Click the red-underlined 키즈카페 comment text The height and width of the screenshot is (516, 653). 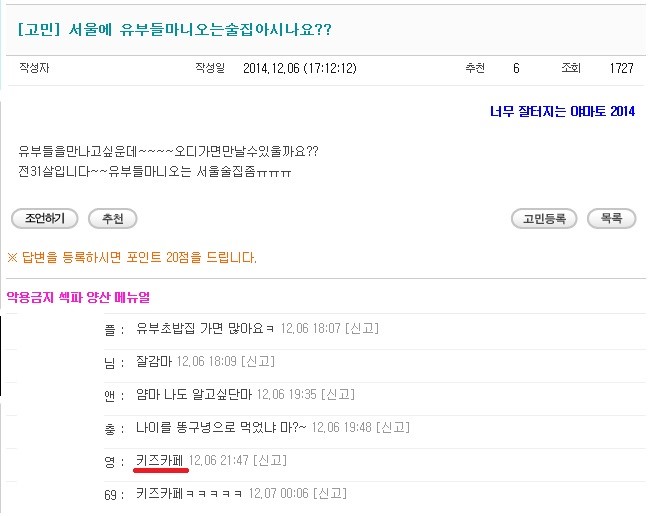(160, 461)
